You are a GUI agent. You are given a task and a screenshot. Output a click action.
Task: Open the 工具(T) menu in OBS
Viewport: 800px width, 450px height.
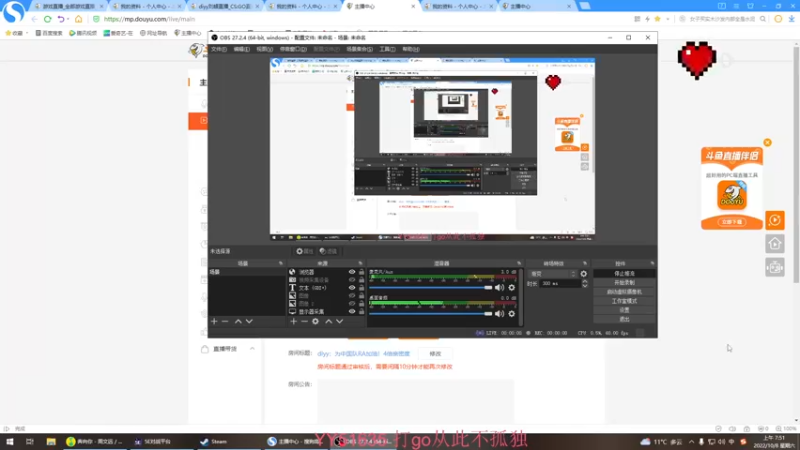pyautogui.click(x=387, y=49)
